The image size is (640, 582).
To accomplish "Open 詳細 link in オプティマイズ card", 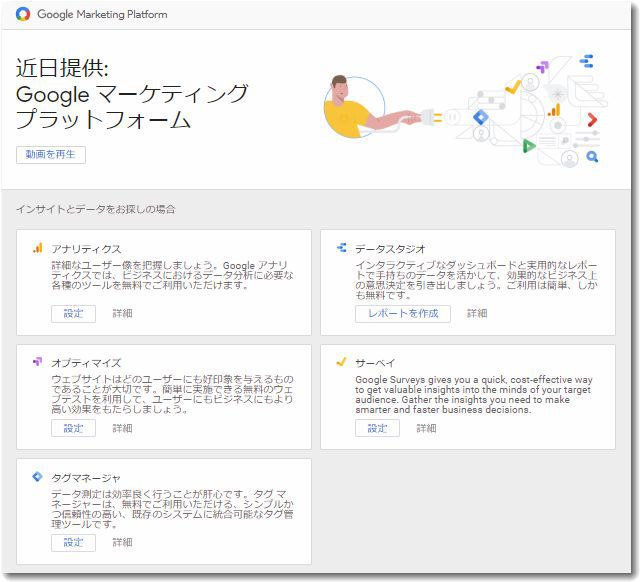I will click(x=122, y=428).
